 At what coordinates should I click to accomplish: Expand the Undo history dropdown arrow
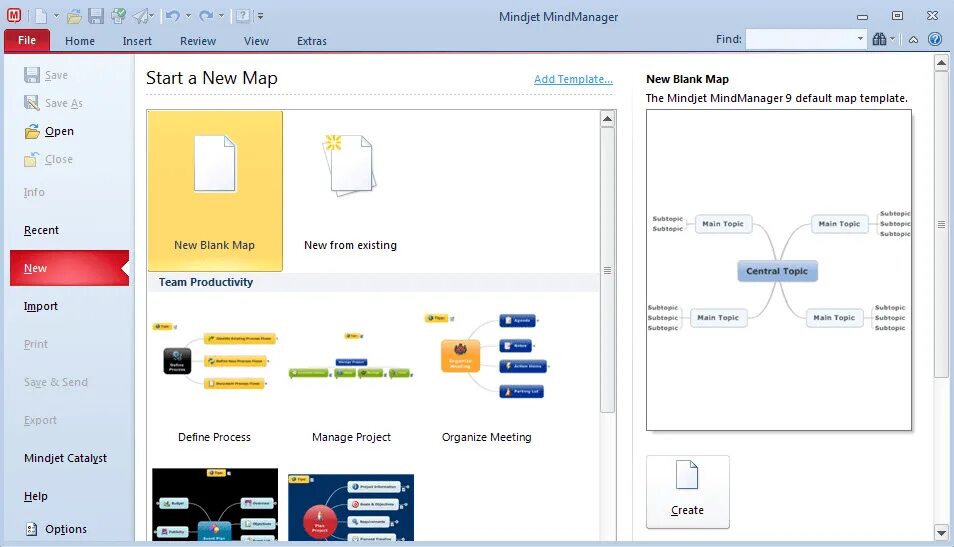(188, 16)
